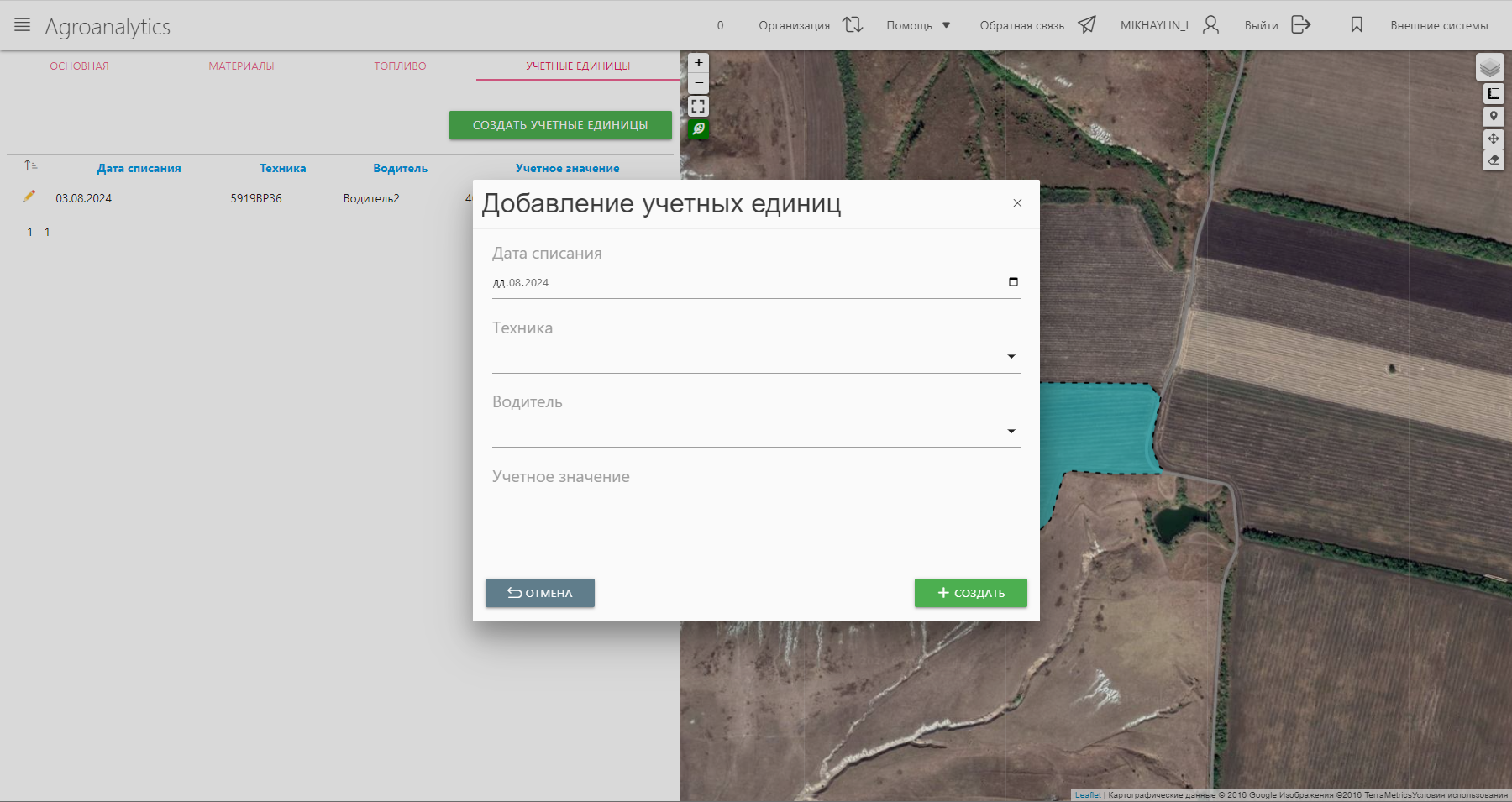
Task: Expand the Техника dropdown
Action: [x=1011, y=357]
